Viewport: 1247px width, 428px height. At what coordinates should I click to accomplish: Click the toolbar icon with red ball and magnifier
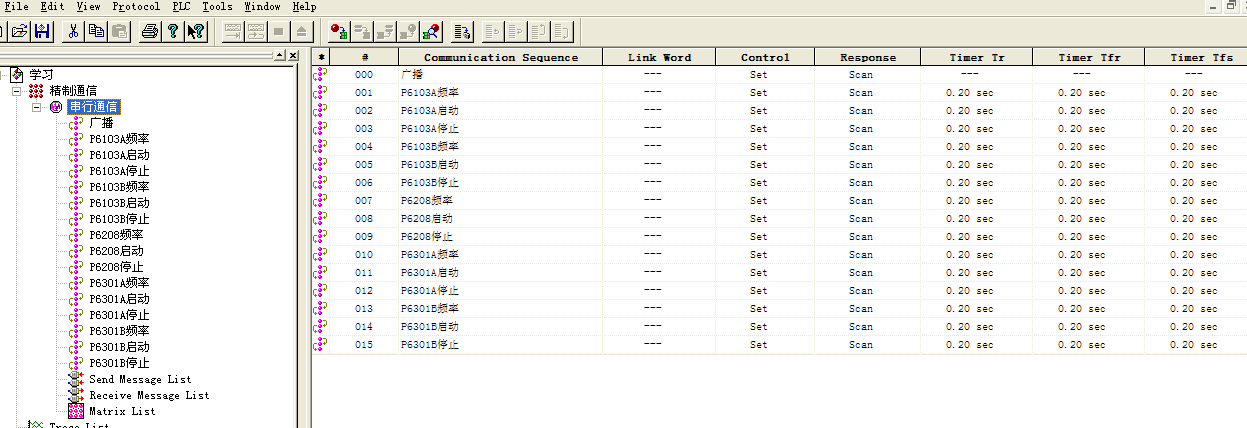point(432,31)
